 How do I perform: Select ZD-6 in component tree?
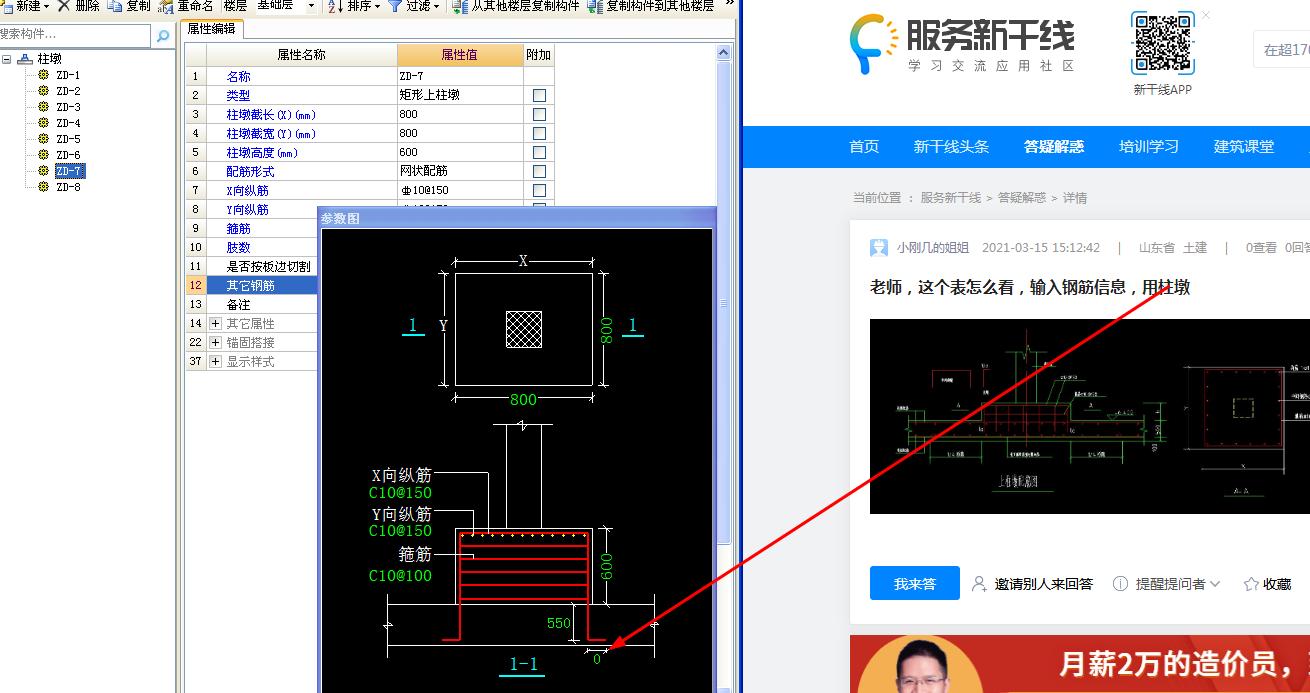tap(68, 155)
